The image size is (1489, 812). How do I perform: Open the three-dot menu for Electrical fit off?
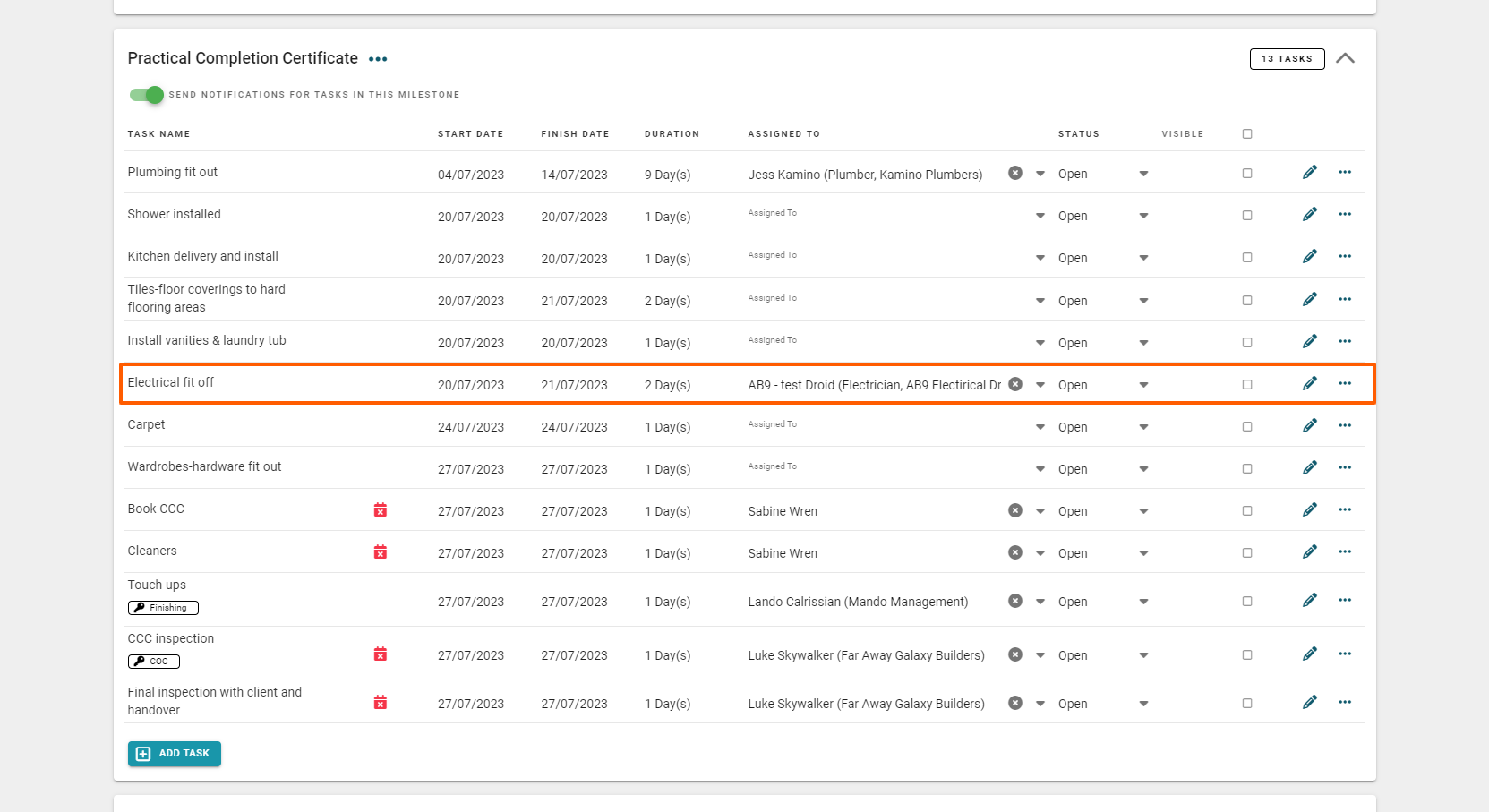click(1345, 383)
